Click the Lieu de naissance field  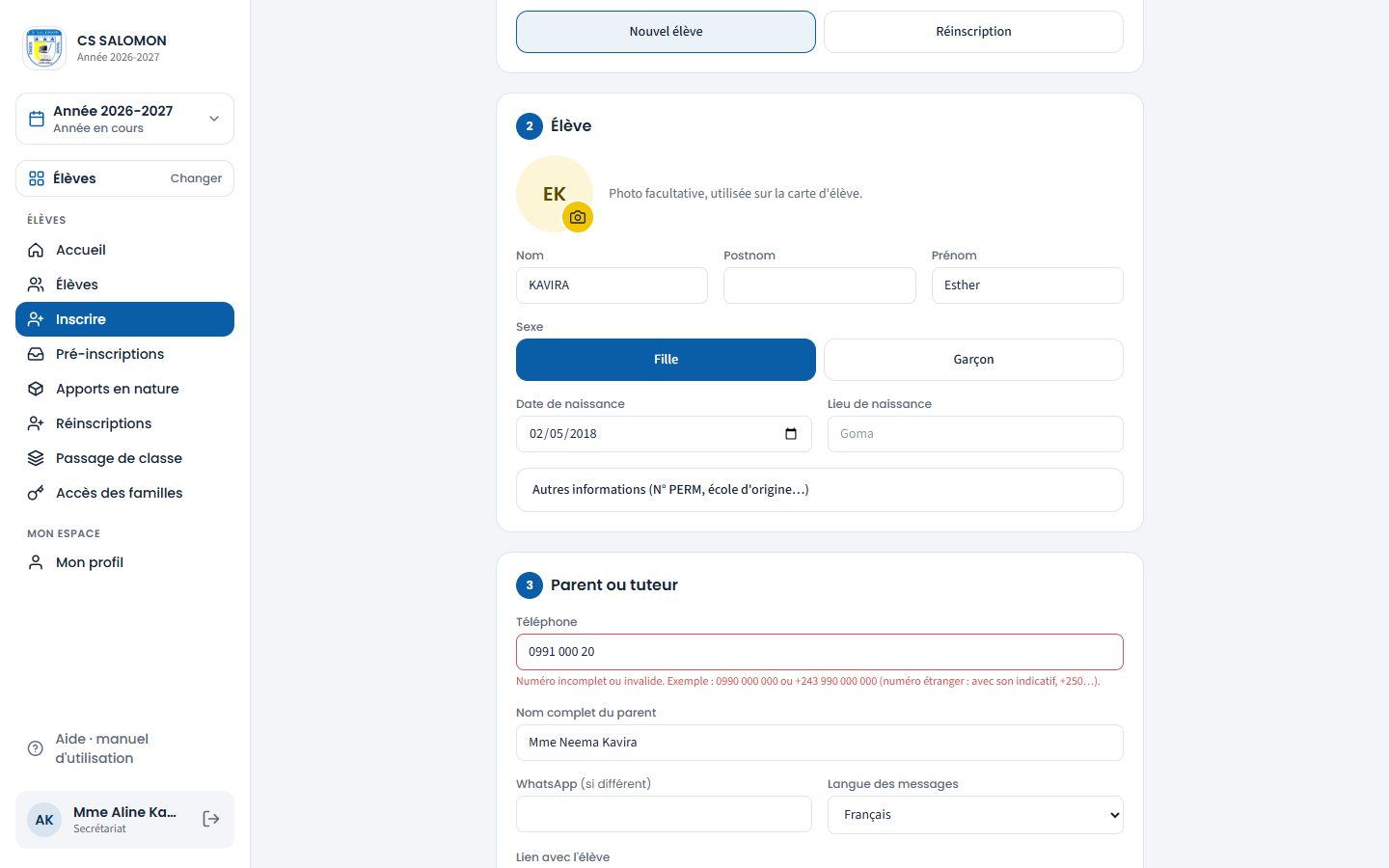975,434
